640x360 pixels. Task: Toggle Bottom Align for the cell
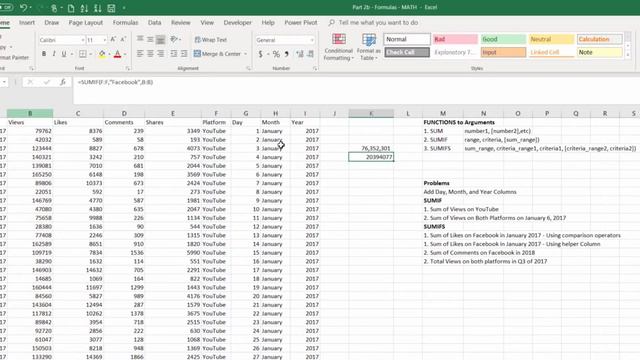[x=160, y=39]
